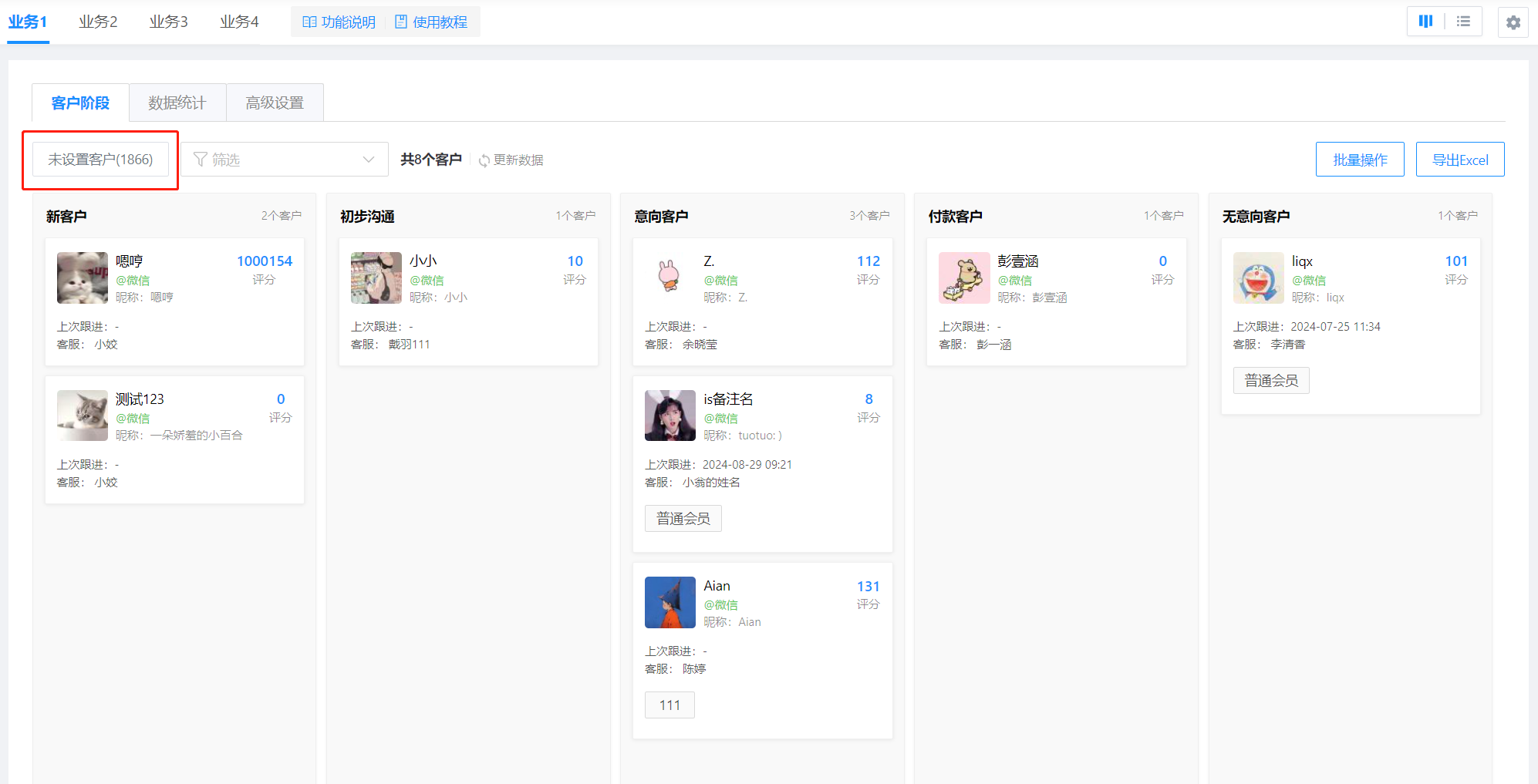Click the 111 tag on Aian card
Viewport: 1538px width, 784px height.
pyautogui.click(x=670, y=705)
